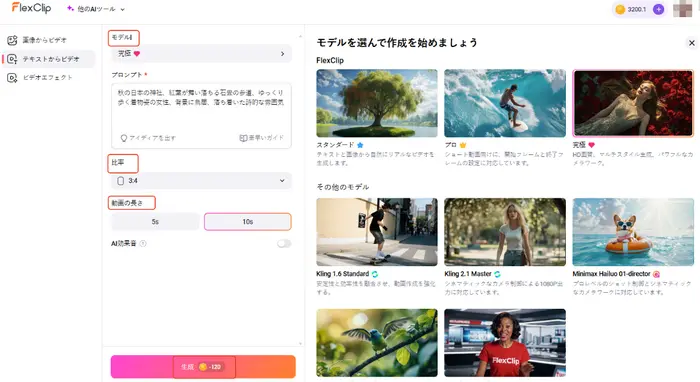The image size is (700, 382).
Task: Select the FlexClip presenter model thumbnail
Action: pos(505,343)
